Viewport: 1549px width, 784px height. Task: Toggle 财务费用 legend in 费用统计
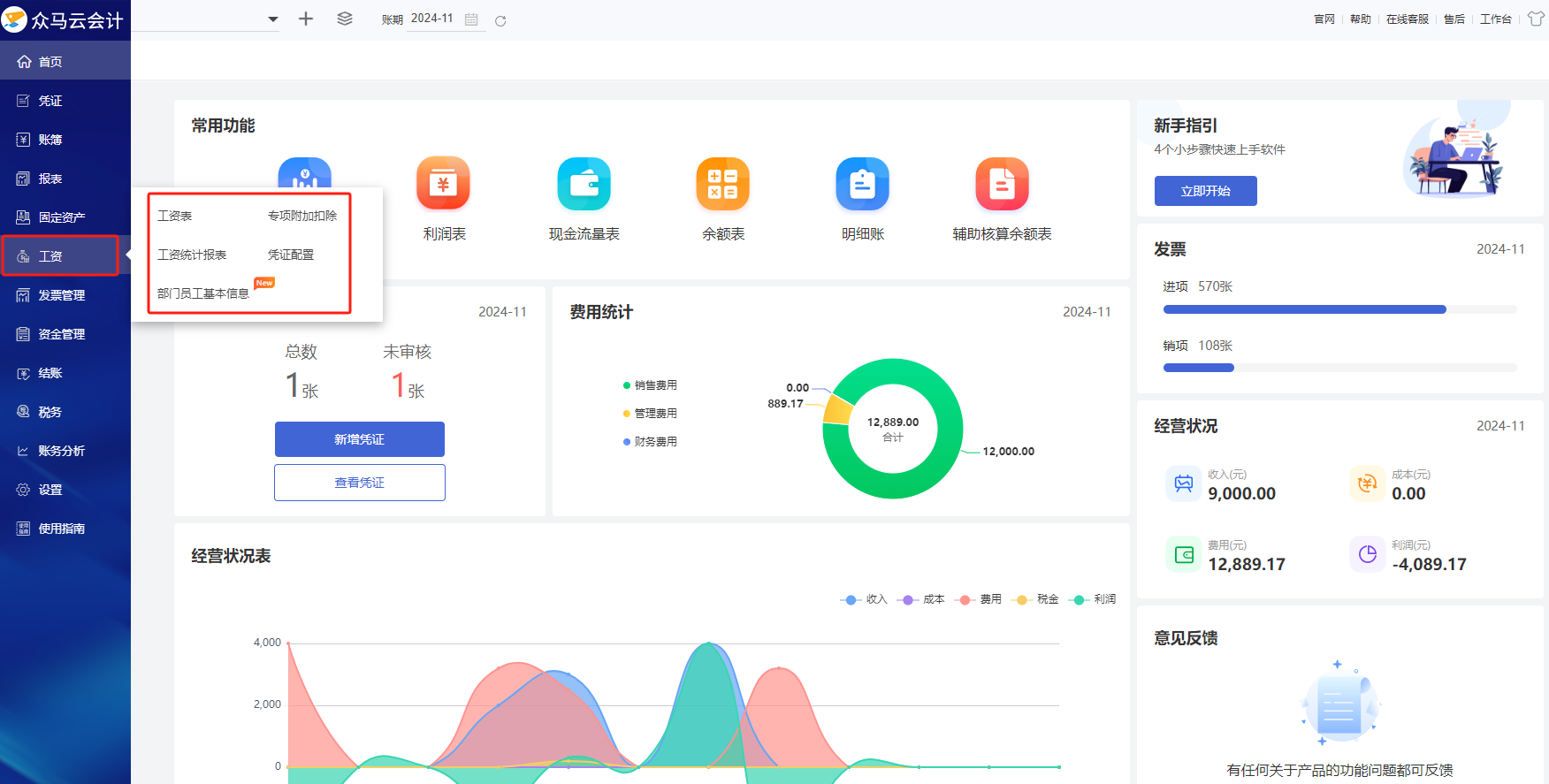click(650, 442)
